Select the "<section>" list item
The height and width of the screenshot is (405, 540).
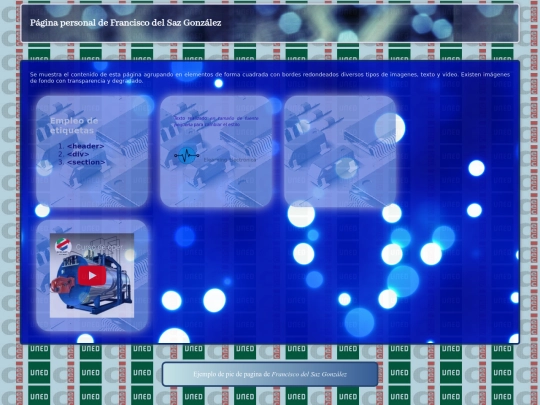coord(86,162)
